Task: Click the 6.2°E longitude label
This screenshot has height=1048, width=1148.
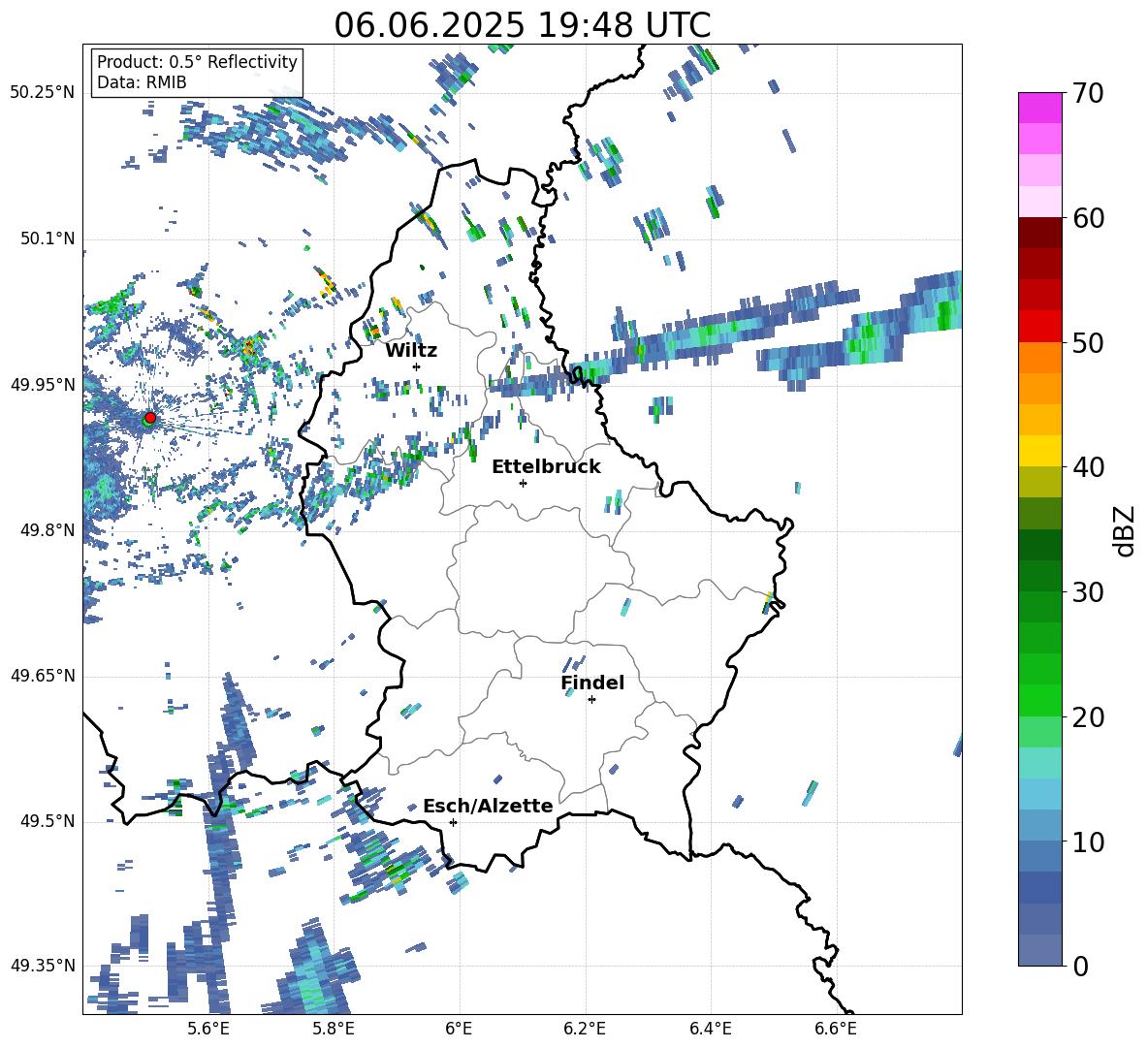Action: click(x=585, y=1029)
